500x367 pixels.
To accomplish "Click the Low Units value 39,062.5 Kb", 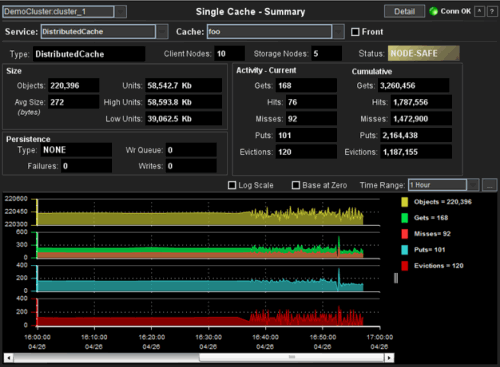I will pyautogui.click(x=183, y=119).
